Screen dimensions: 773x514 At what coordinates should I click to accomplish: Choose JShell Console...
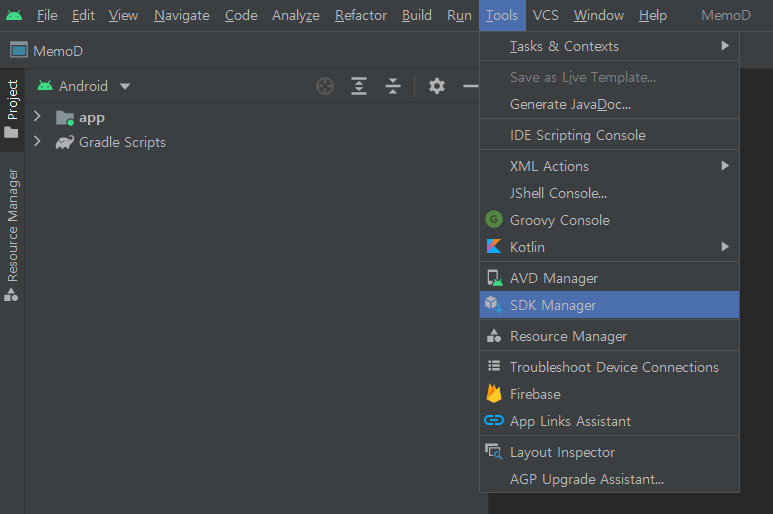click(x=609, y=193)
